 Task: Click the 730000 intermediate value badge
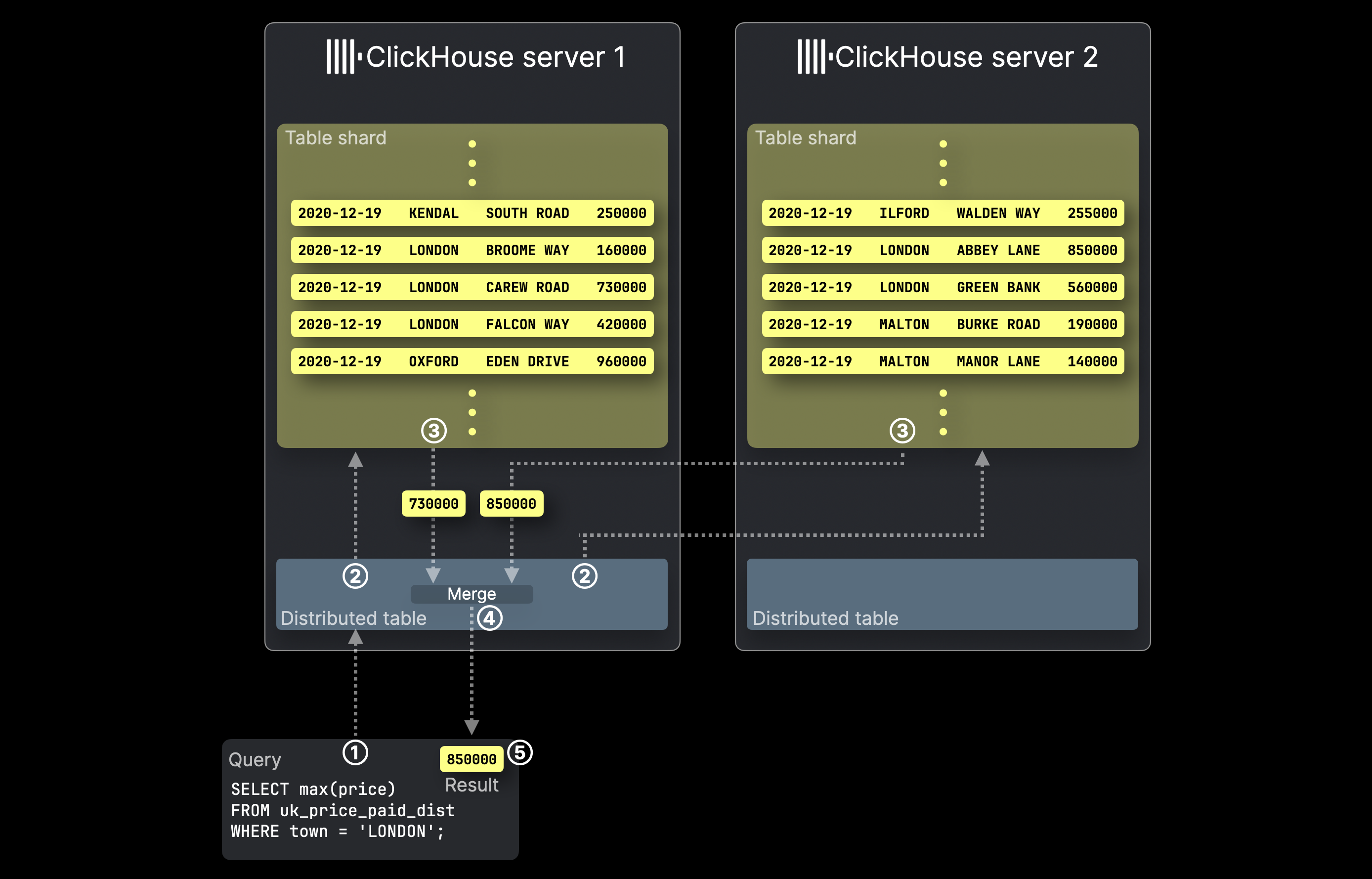(x=433, y=503)
